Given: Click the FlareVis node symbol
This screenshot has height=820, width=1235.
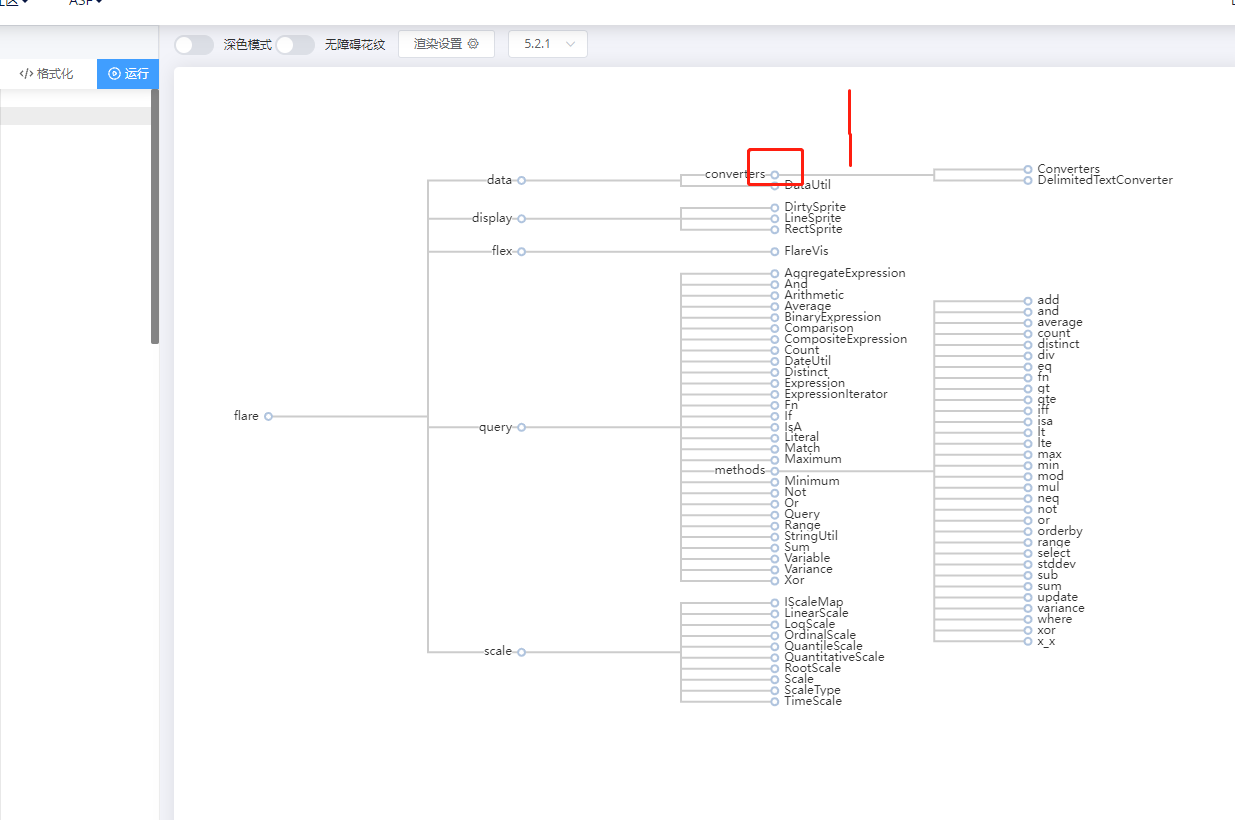Looking at the screenshot, I should (x=774, y=251).
